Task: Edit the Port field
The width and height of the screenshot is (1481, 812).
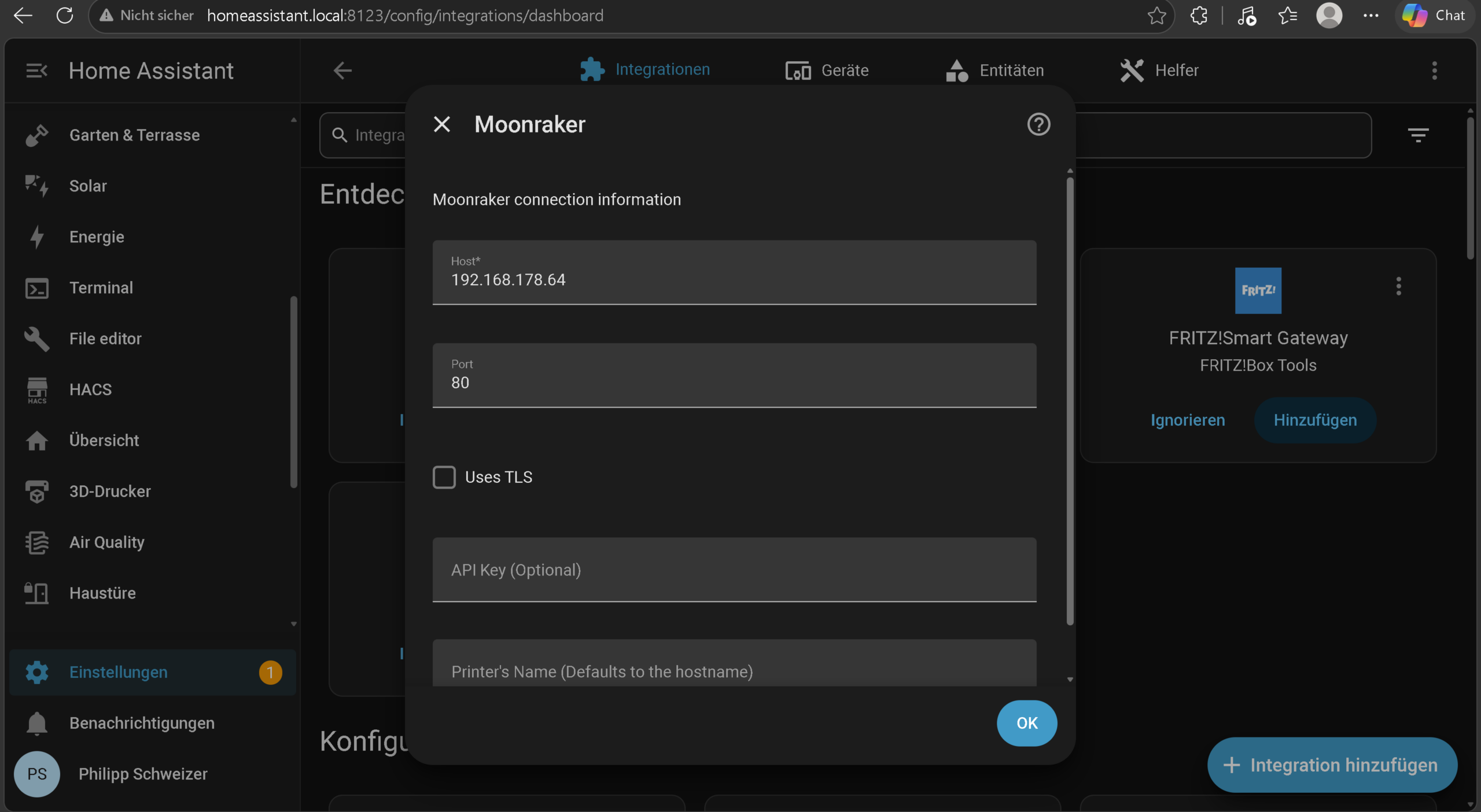Action: pyautogui.click(x=734, y=375)
